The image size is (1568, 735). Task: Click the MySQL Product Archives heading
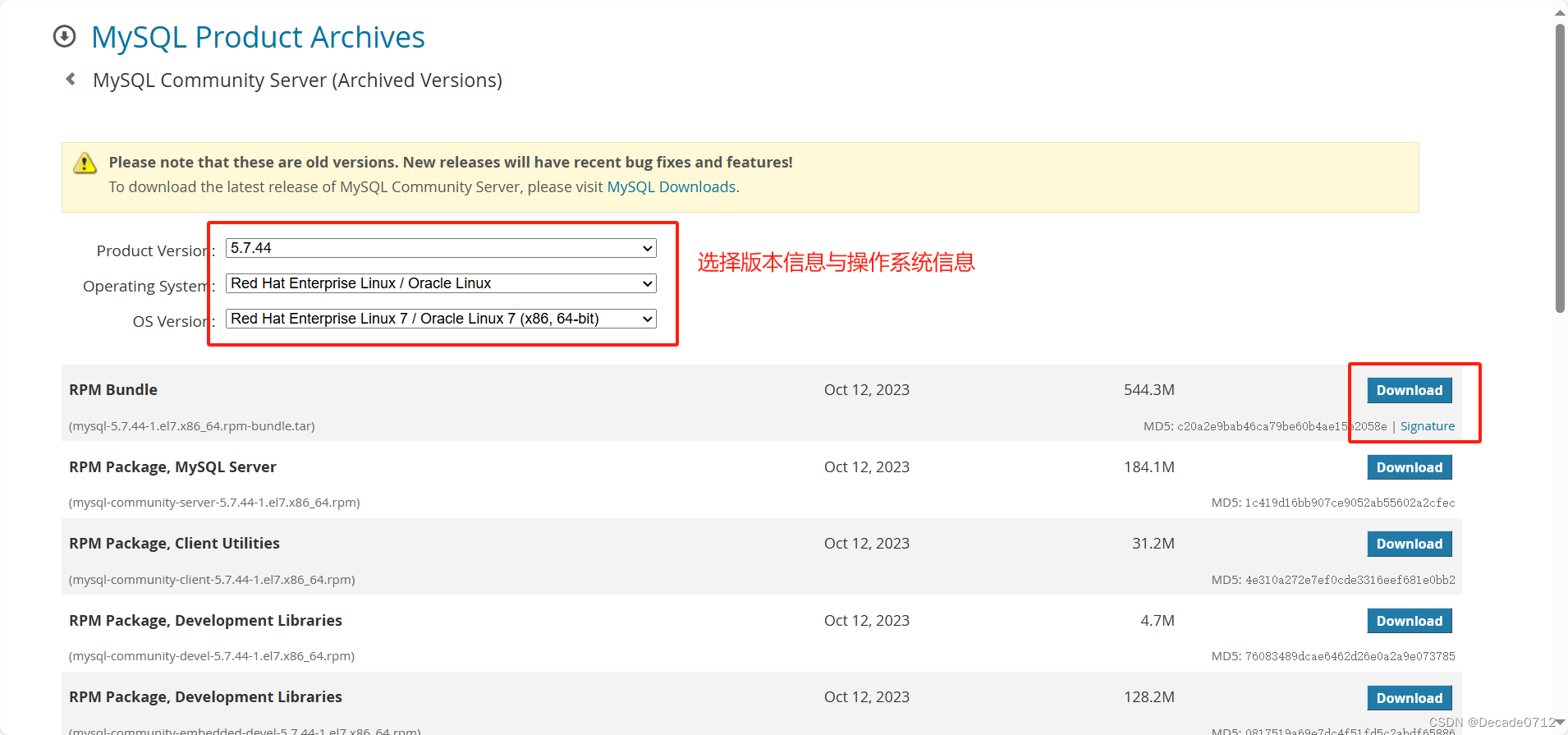[x=258, y=37]
